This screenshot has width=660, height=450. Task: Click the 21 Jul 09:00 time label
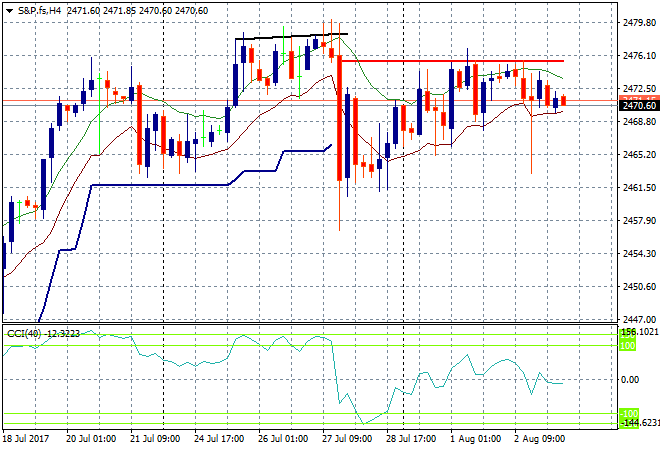155,439
